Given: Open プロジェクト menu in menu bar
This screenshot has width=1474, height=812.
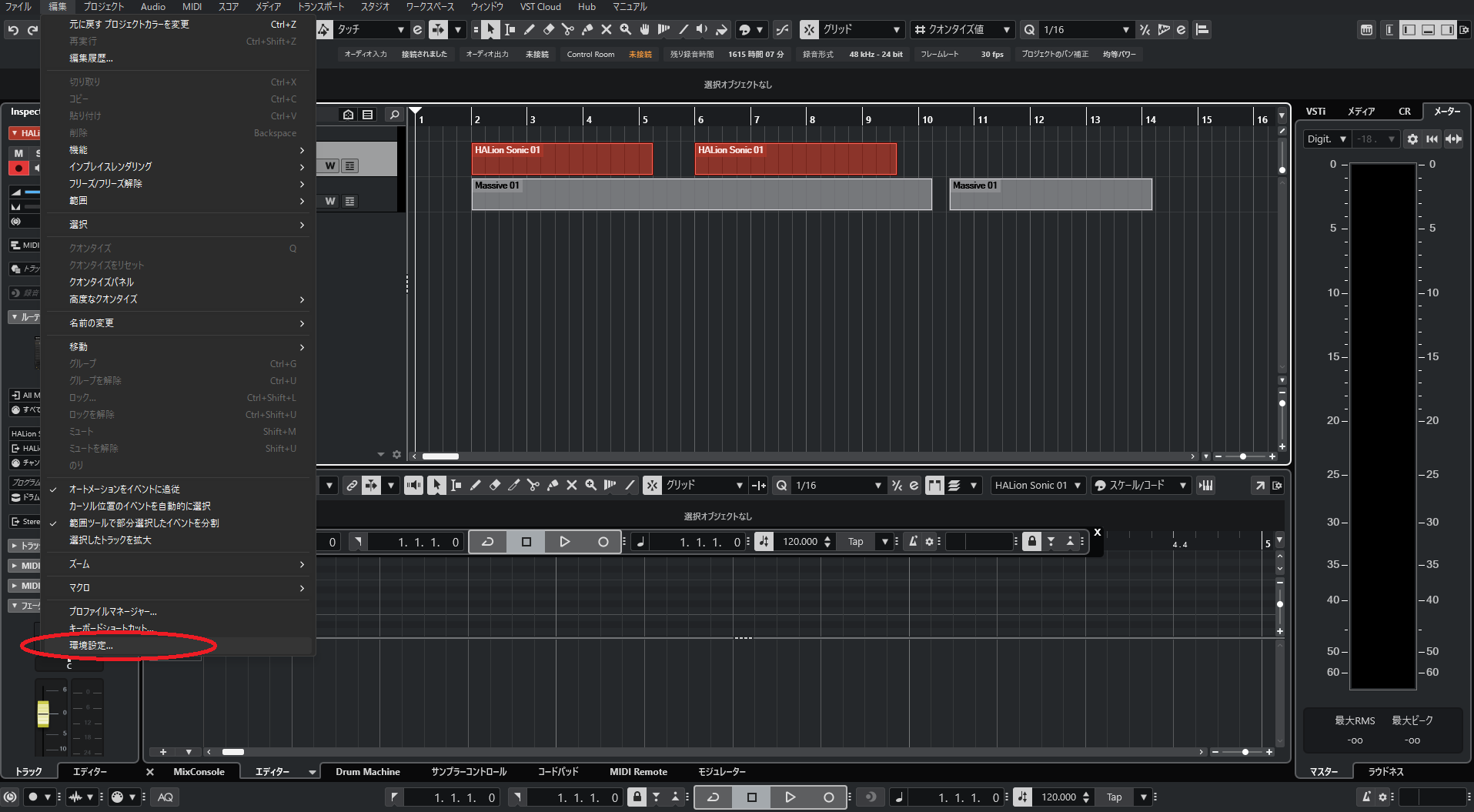Looking at the screenshot, I should (103, 6).
